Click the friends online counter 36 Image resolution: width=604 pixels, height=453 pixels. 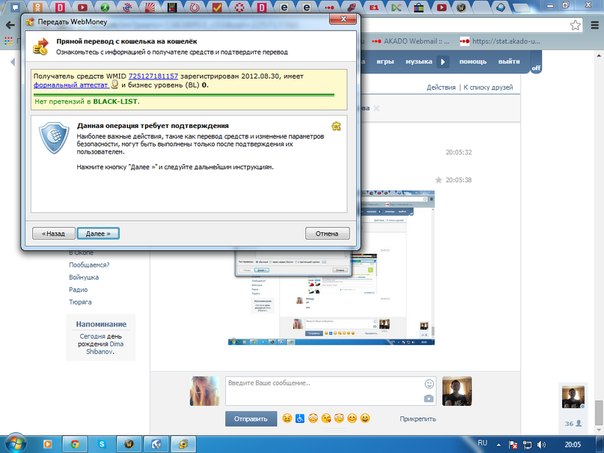[x=573, y=423]
